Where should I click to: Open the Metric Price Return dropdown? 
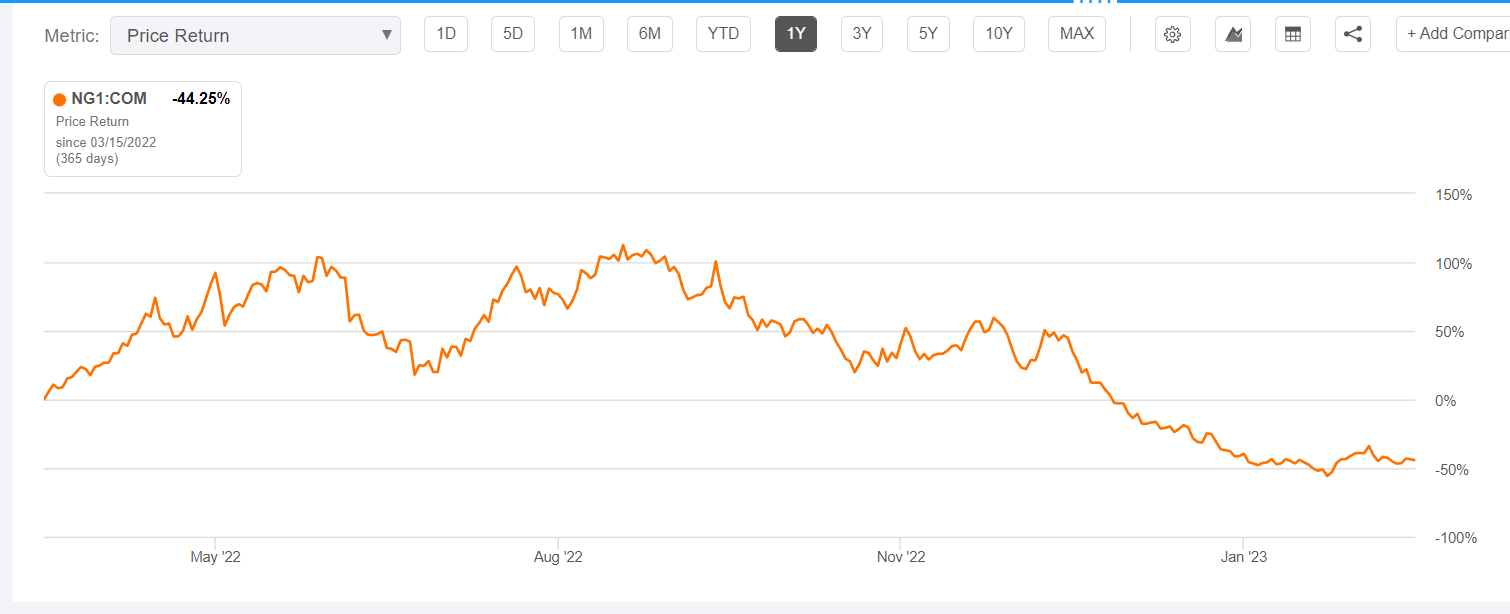click(x=255, y=35)
